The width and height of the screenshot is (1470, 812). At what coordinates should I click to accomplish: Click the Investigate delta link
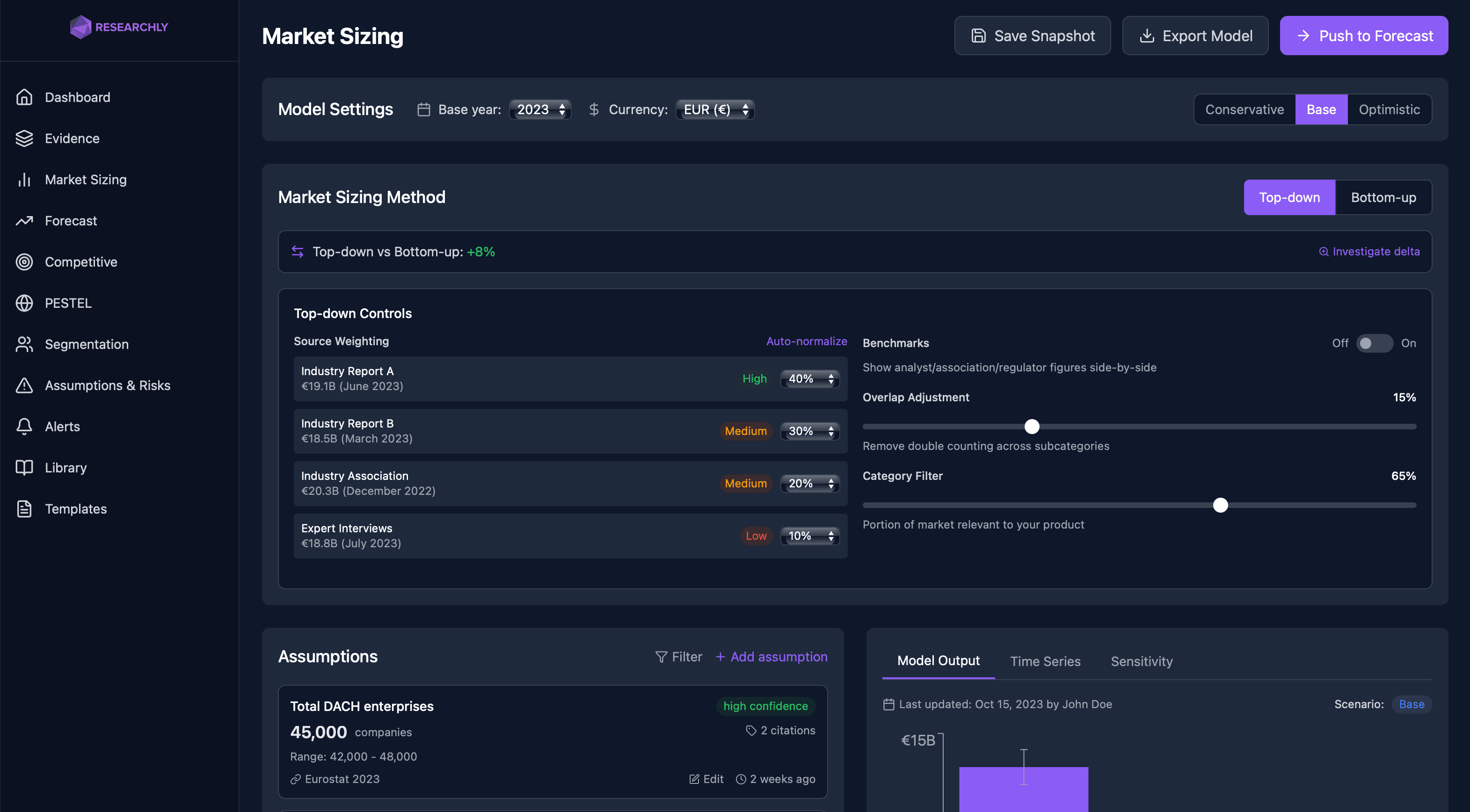[x=1369, y=252]
